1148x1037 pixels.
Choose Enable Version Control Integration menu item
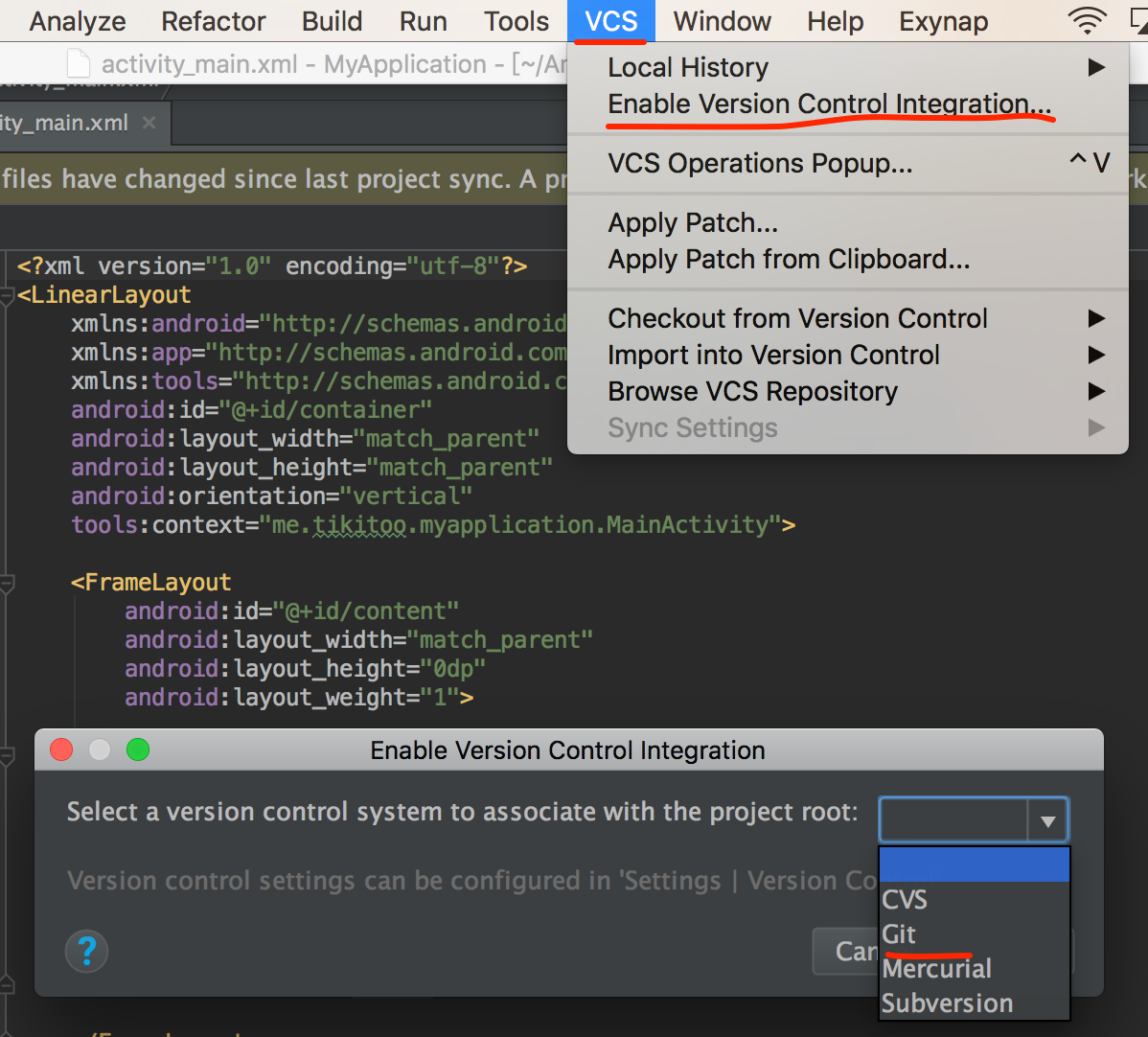coord(829,104)
